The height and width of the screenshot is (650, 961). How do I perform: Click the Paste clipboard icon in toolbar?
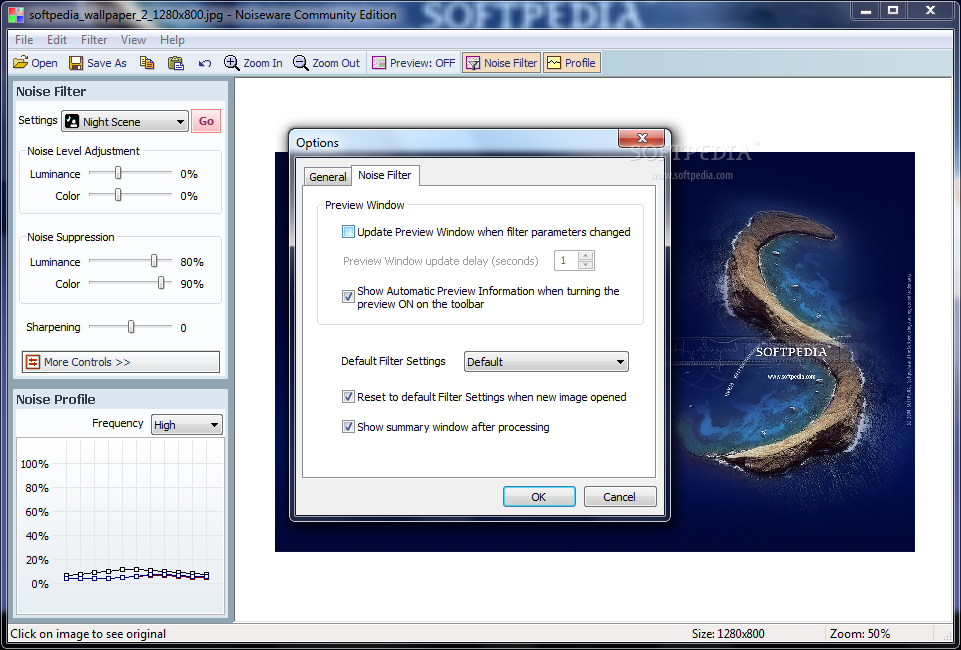click(176, 62)
